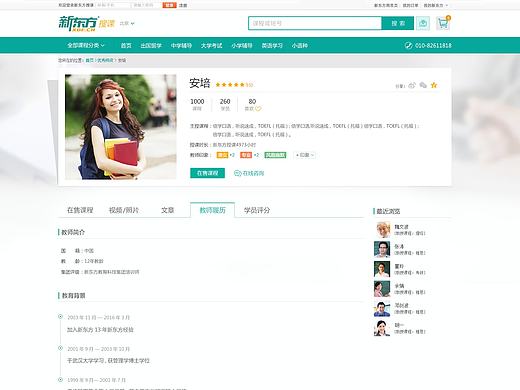Click the breadcrumb 首页 link
This screenshot has height=390, width=520.
pos(89,60)
